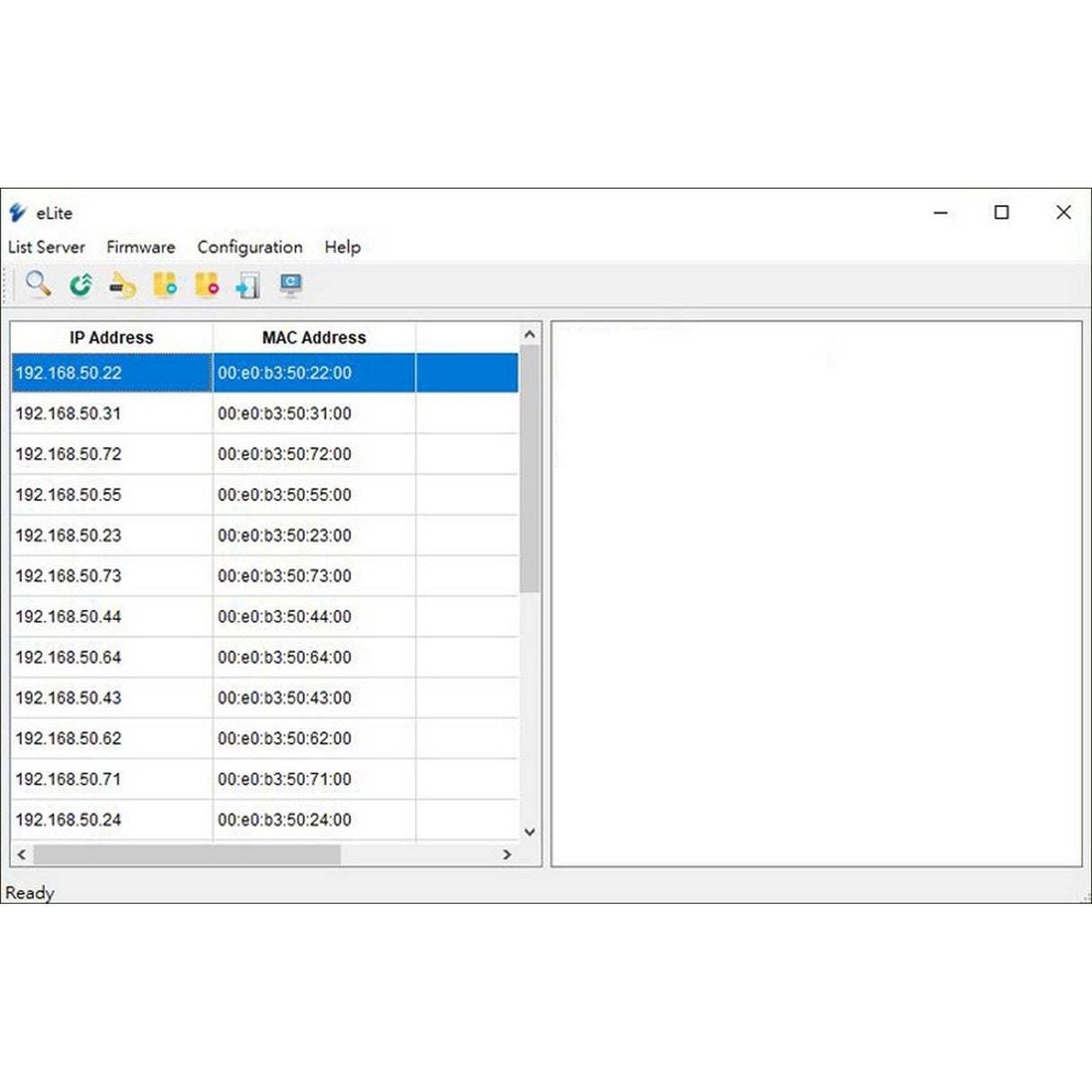Click the yellow key password icon
The height and width of the screenshot is (1092, 1092).
[122, 286]
